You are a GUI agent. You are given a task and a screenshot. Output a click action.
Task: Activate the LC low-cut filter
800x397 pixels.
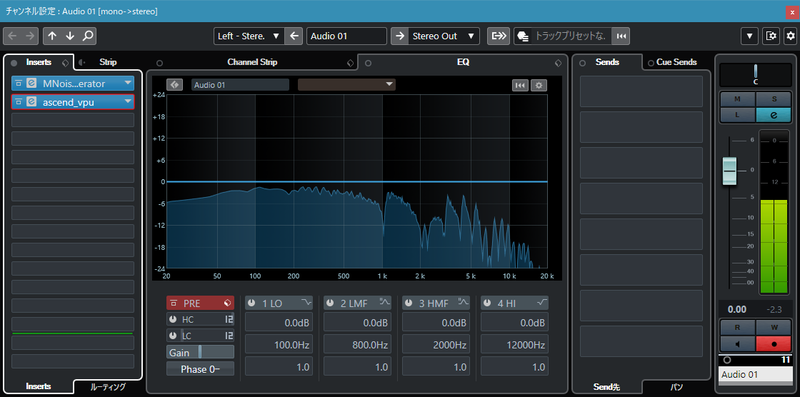tap(173, 336)
